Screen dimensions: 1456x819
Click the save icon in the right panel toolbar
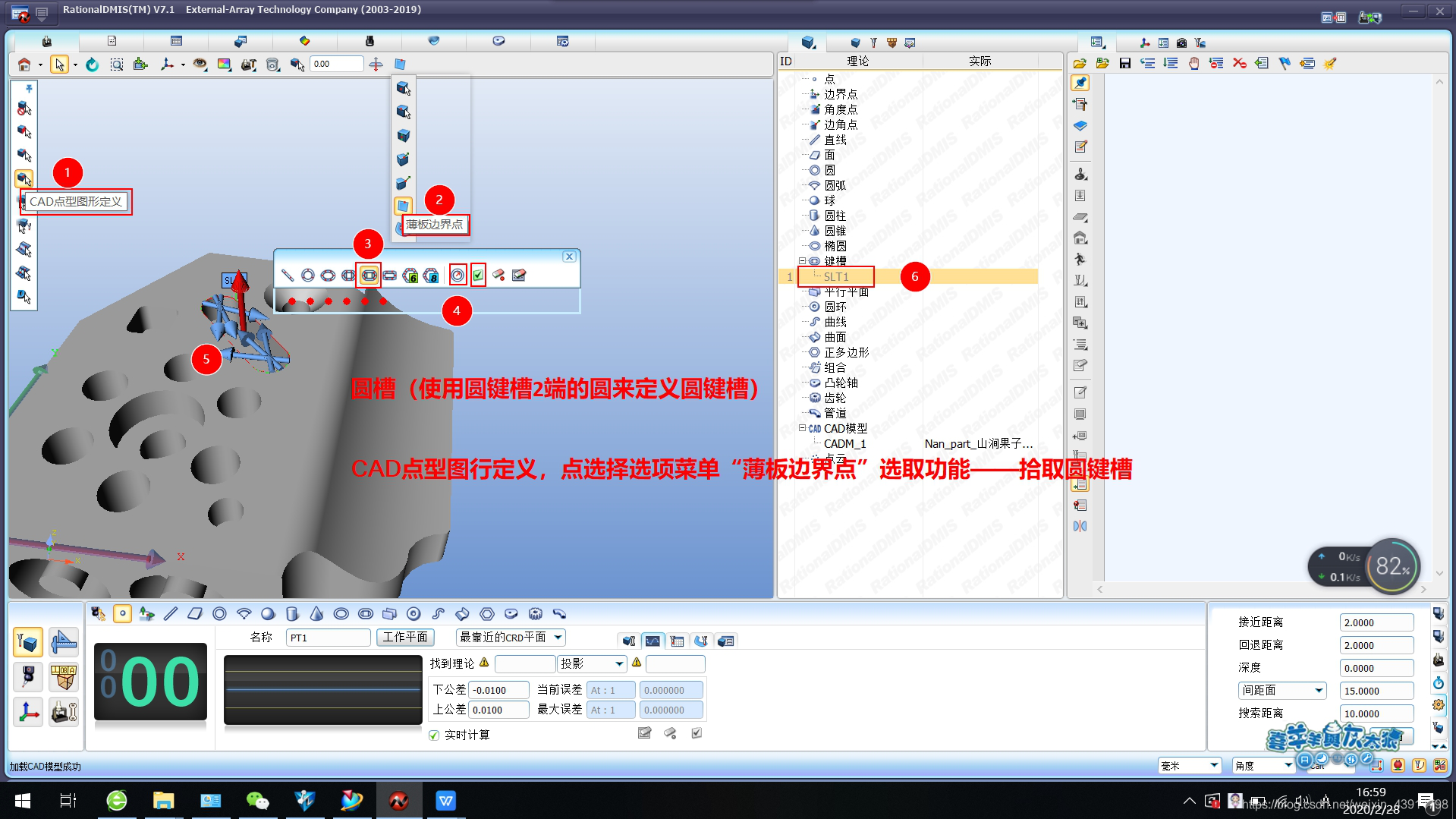1125,63
